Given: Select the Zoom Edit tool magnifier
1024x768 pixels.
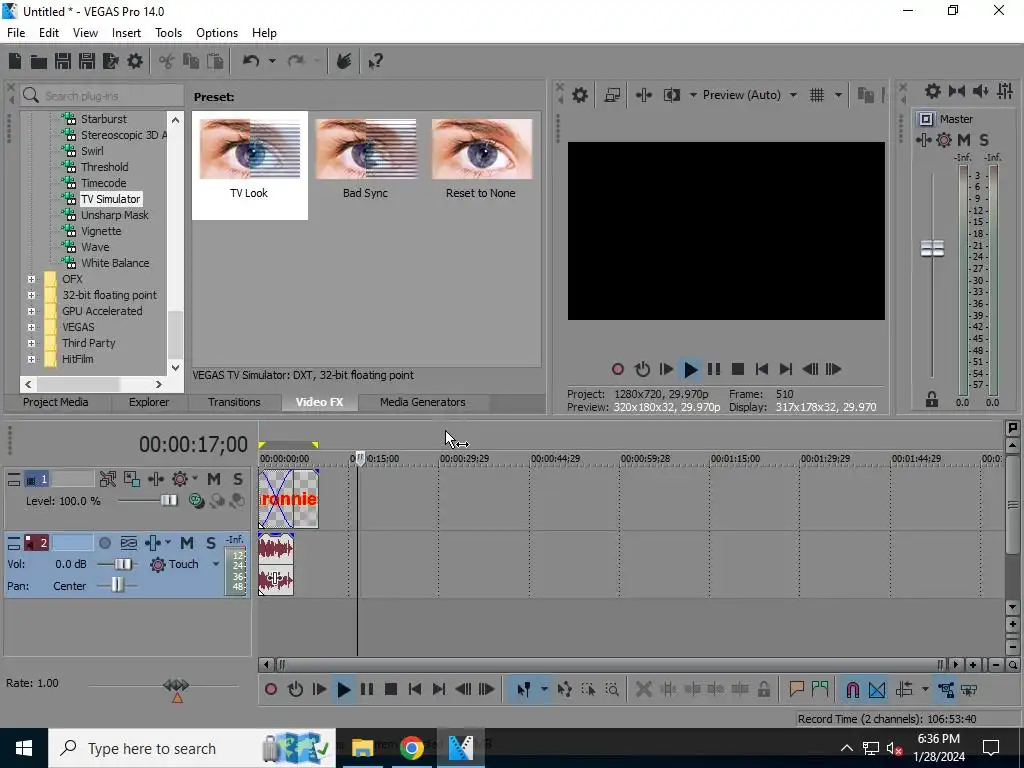Looking at the screenshot, I should tap(612, 689).
